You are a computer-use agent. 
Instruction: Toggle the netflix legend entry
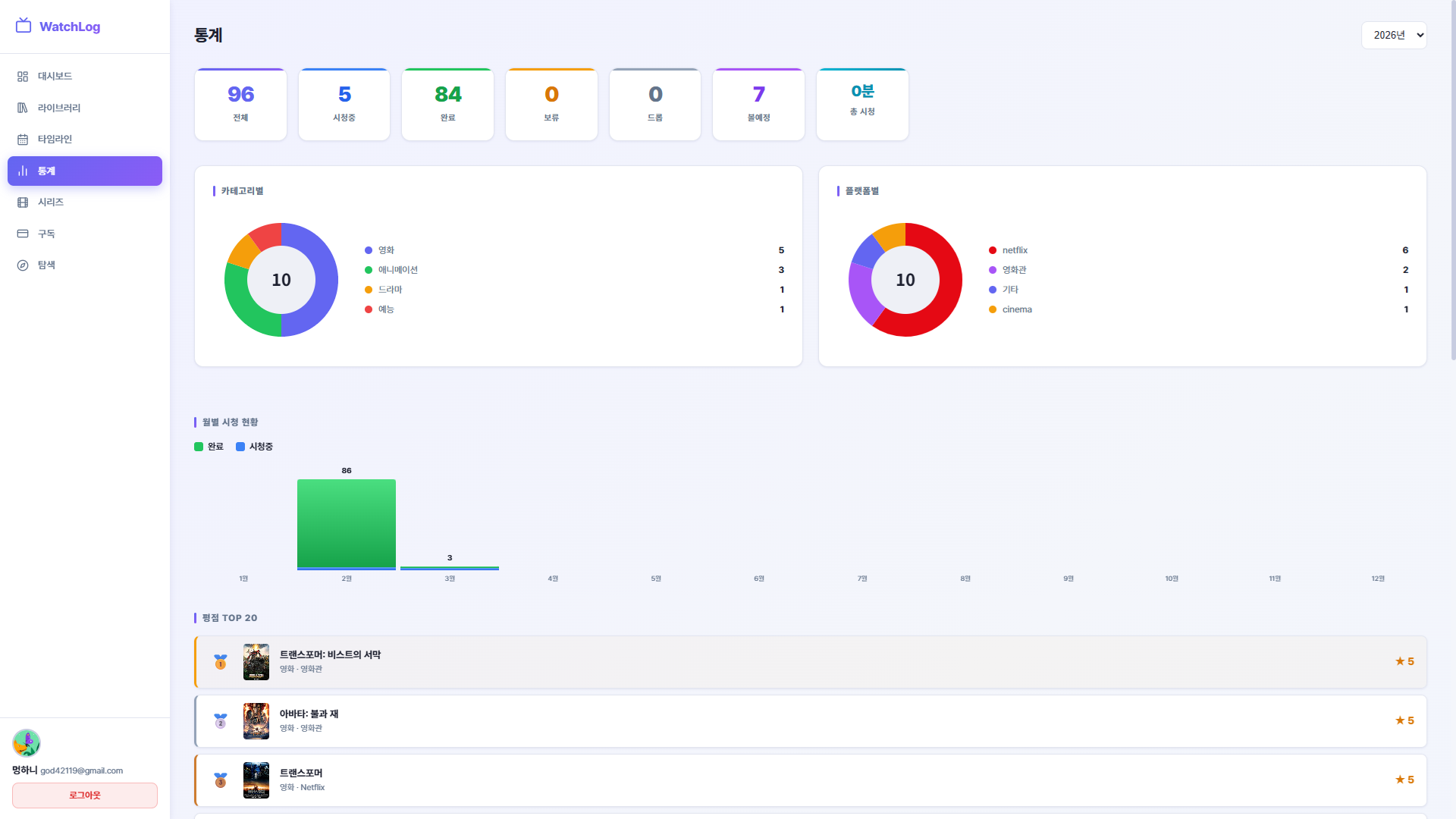pos(1009,250)
